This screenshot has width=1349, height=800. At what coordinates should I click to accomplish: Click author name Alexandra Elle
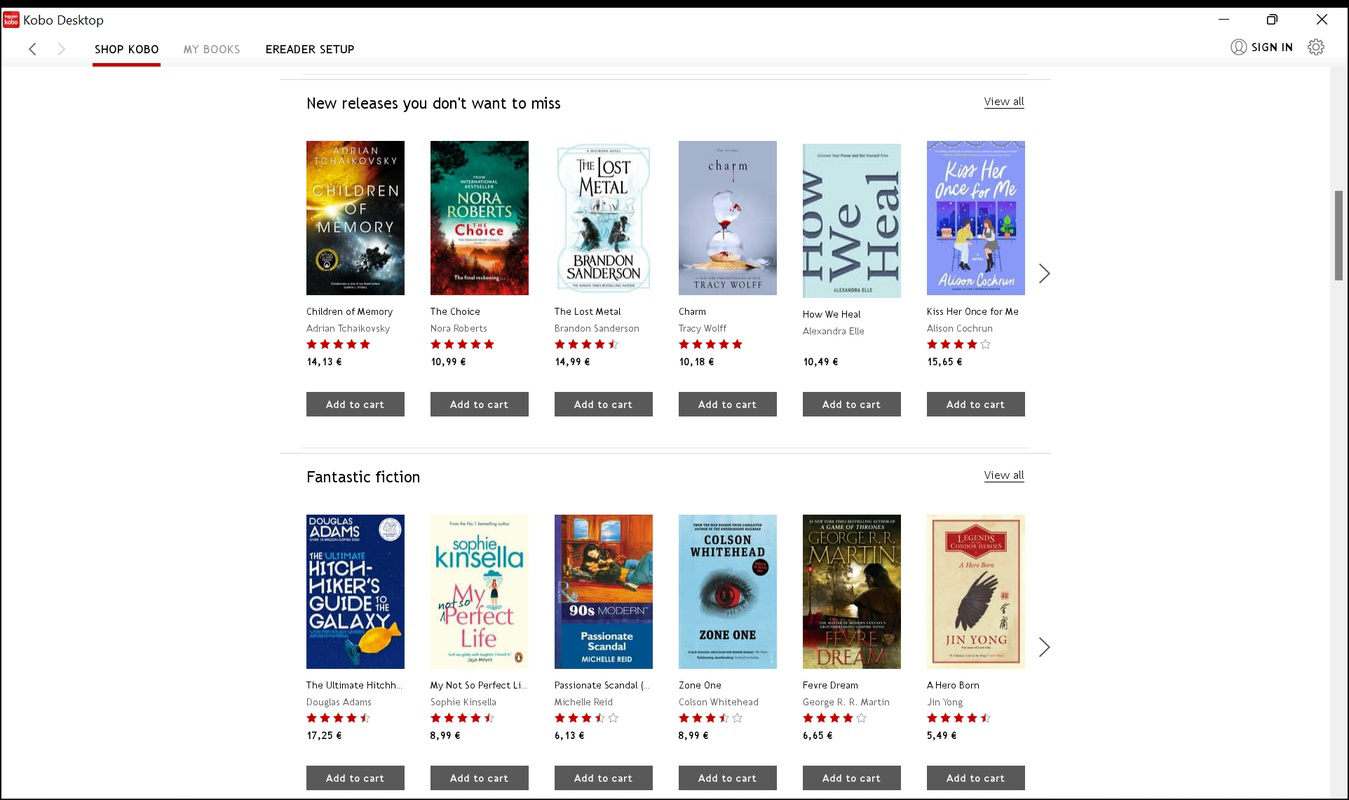click(x=833, y=331)
